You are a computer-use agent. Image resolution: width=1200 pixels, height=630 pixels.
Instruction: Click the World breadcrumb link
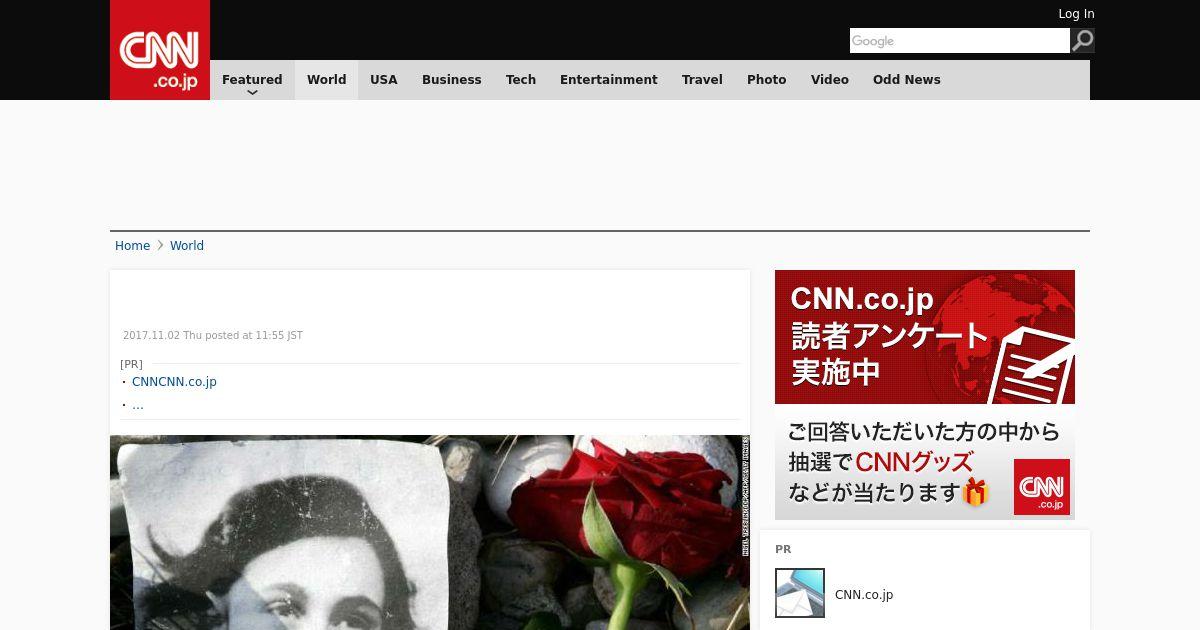pos(187,246)
